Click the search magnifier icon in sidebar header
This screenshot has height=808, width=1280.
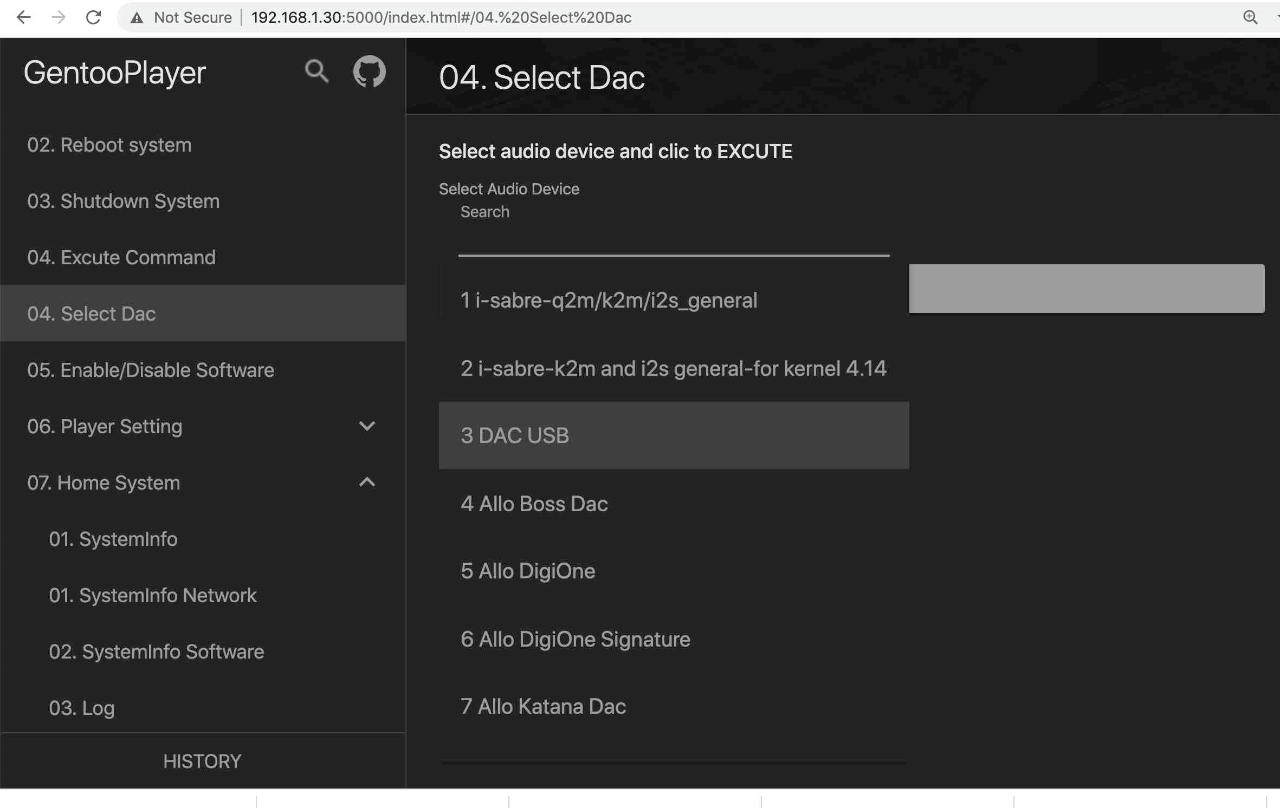(x=317, y=71)
